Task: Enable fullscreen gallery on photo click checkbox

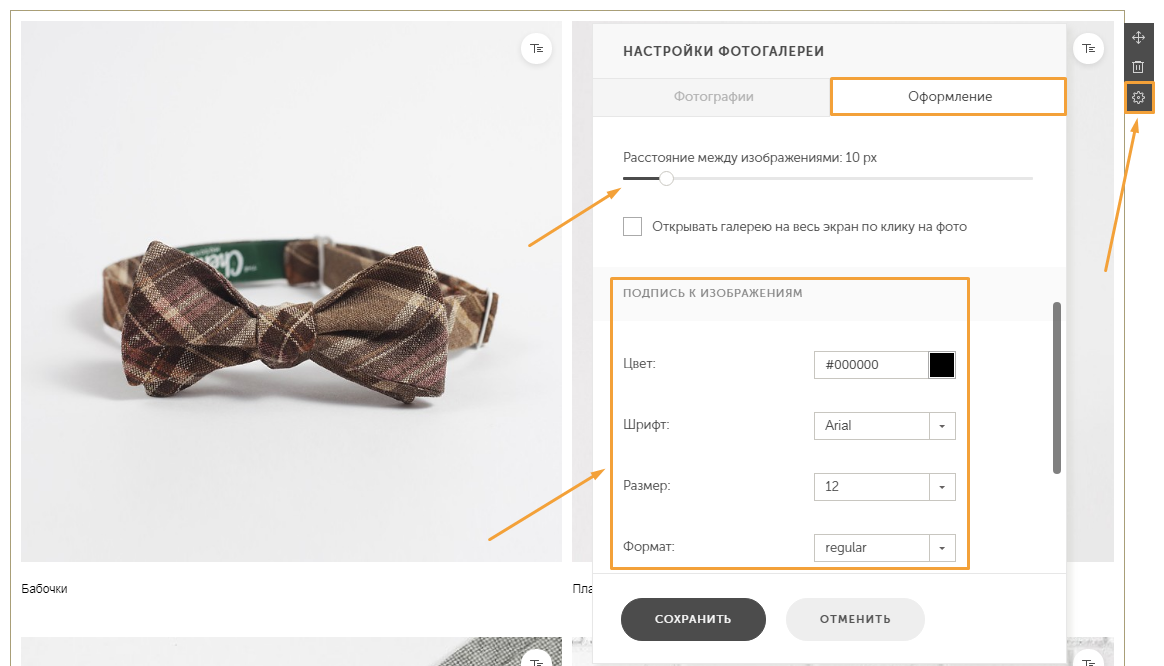Action: click(x=632, y=226)
